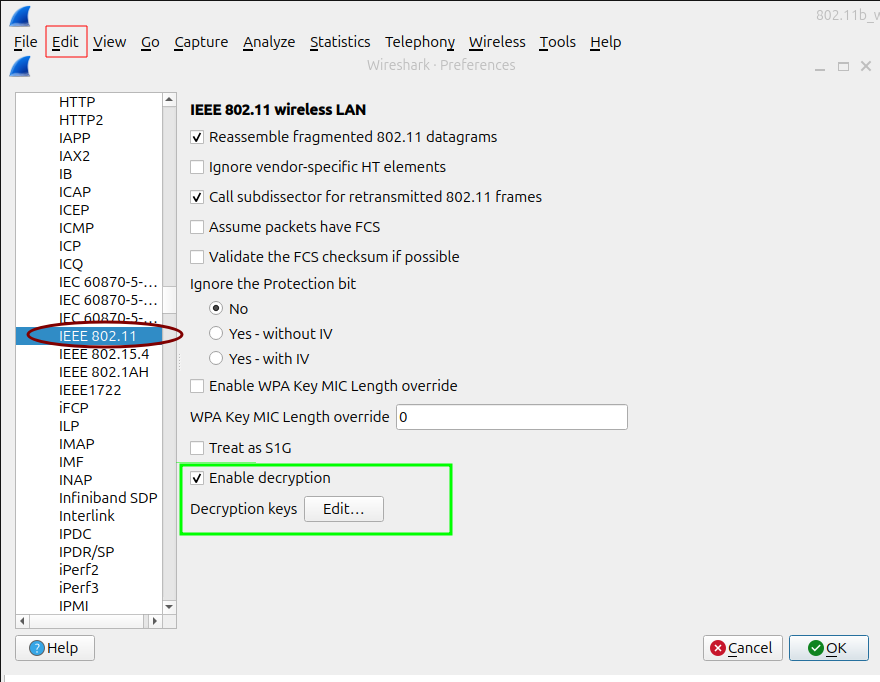Image resolution: width=880 pixels, height=682 pixels.
Task: Click the Wireshark fin icon below the menu bar
Action: point(20,66)
